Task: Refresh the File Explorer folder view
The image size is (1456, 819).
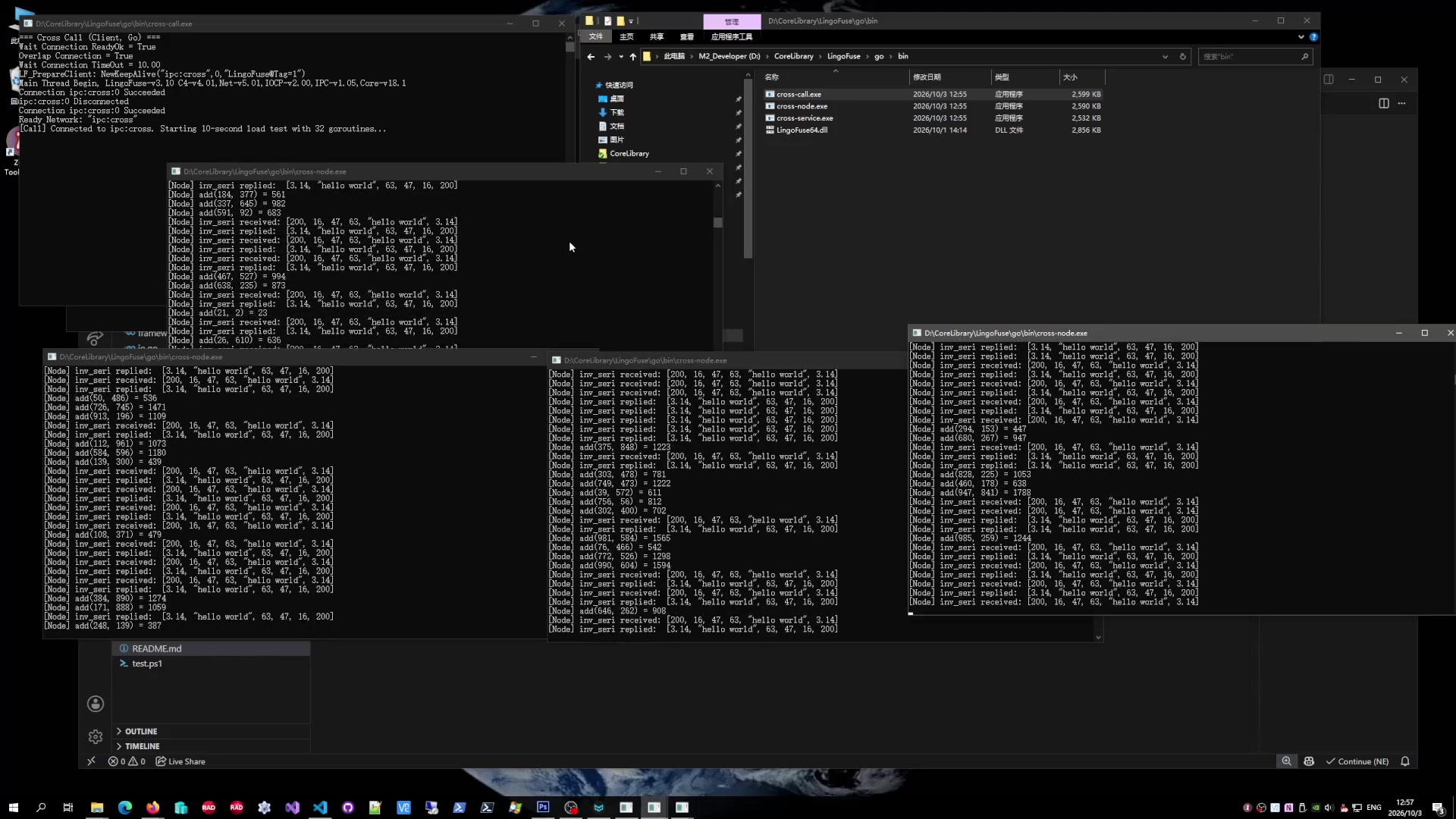Action: pos(1182,56)
